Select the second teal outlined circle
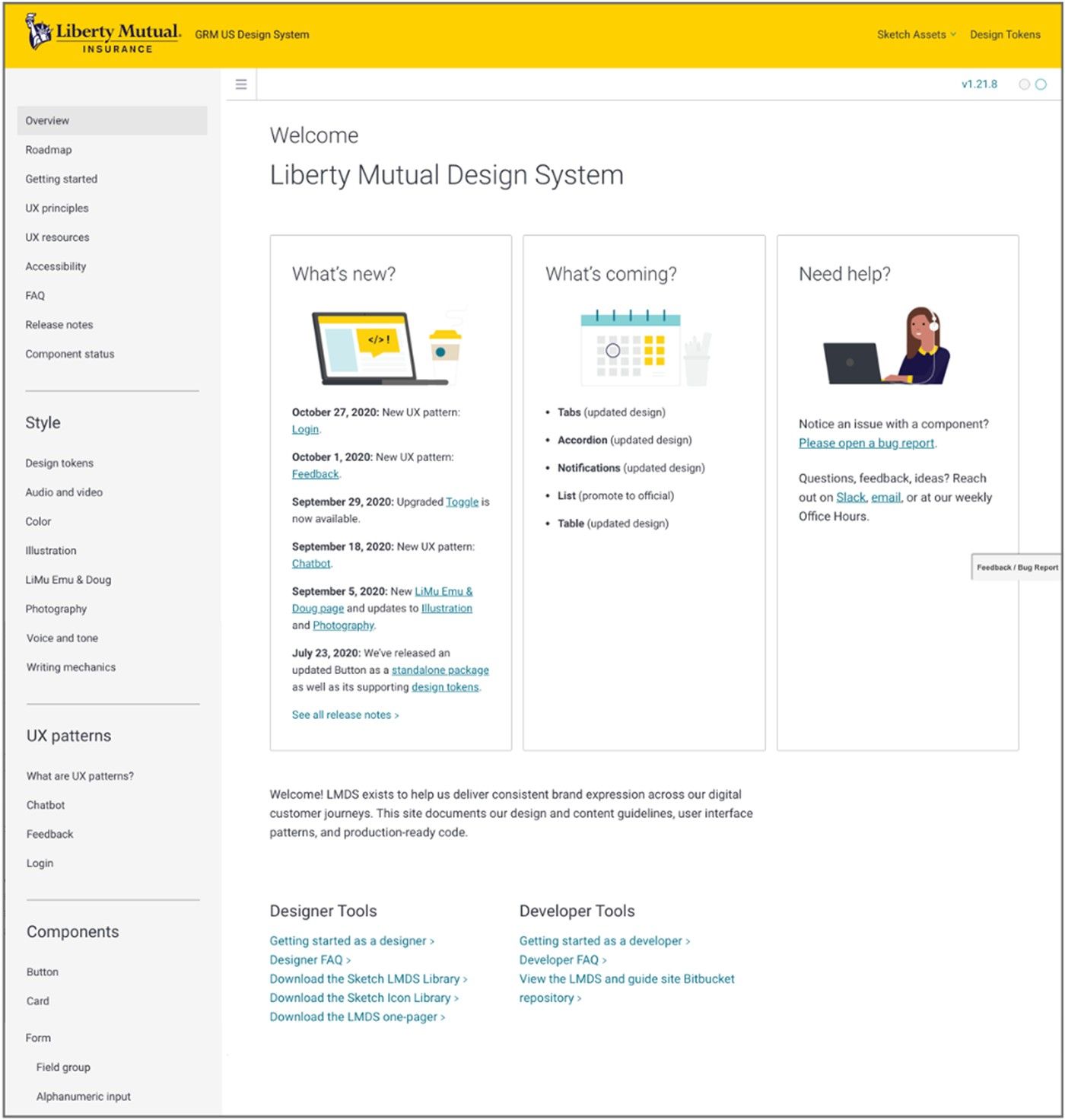 tap(1041, 84)
